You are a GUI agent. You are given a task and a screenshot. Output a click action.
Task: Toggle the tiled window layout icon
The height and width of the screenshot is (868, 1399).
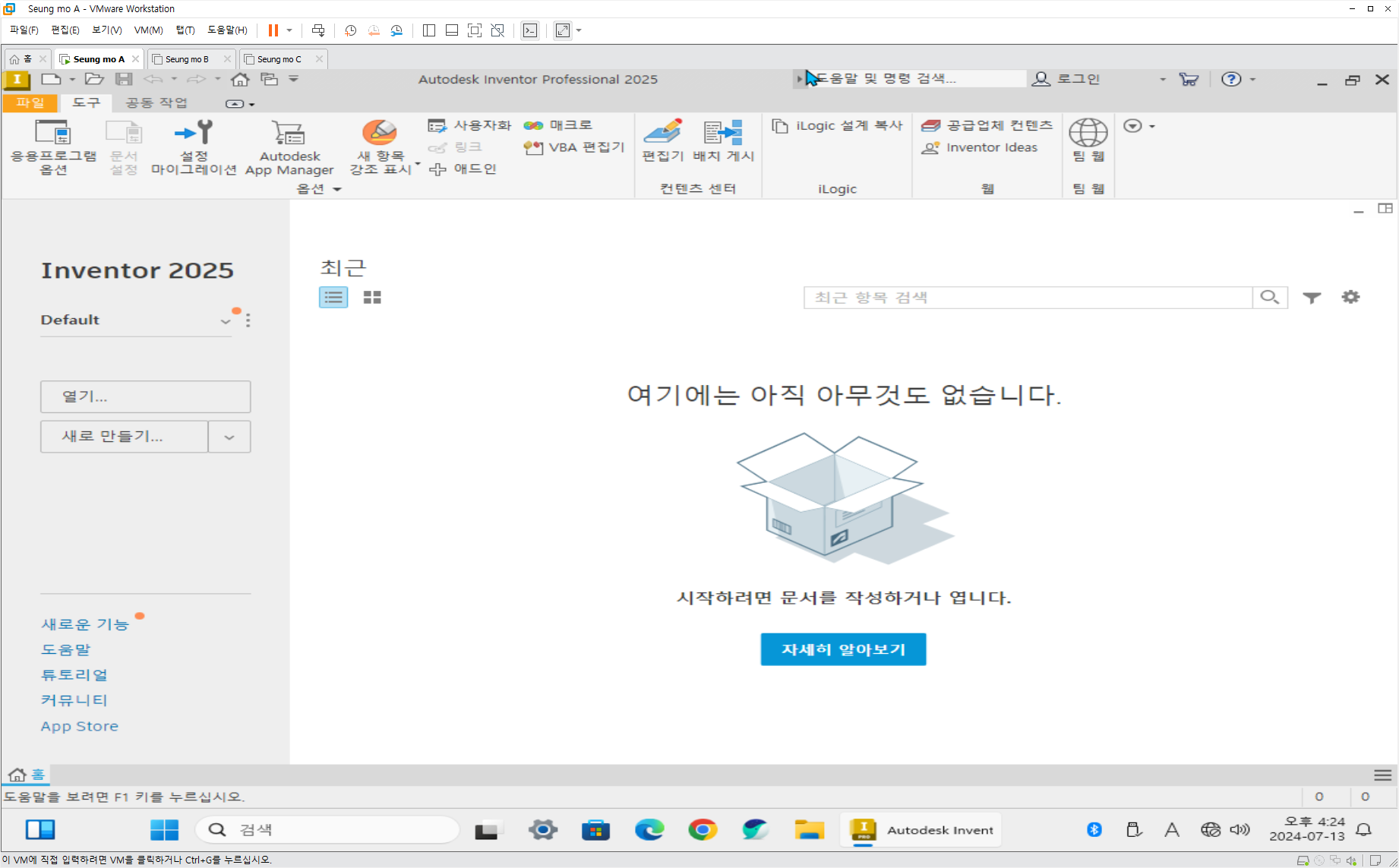[1385, 208]
